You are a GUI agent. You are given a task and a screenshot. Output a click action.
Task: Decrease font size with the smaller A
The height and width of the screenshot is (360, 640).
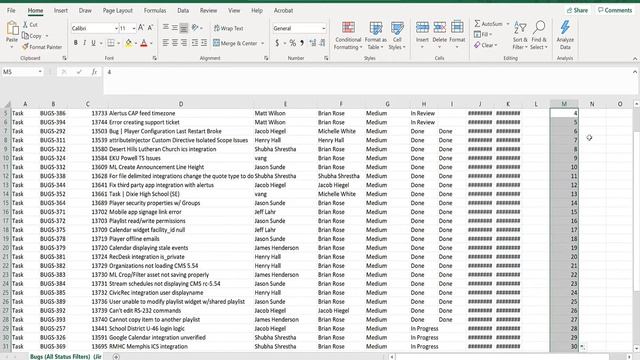tap(150, 28)
